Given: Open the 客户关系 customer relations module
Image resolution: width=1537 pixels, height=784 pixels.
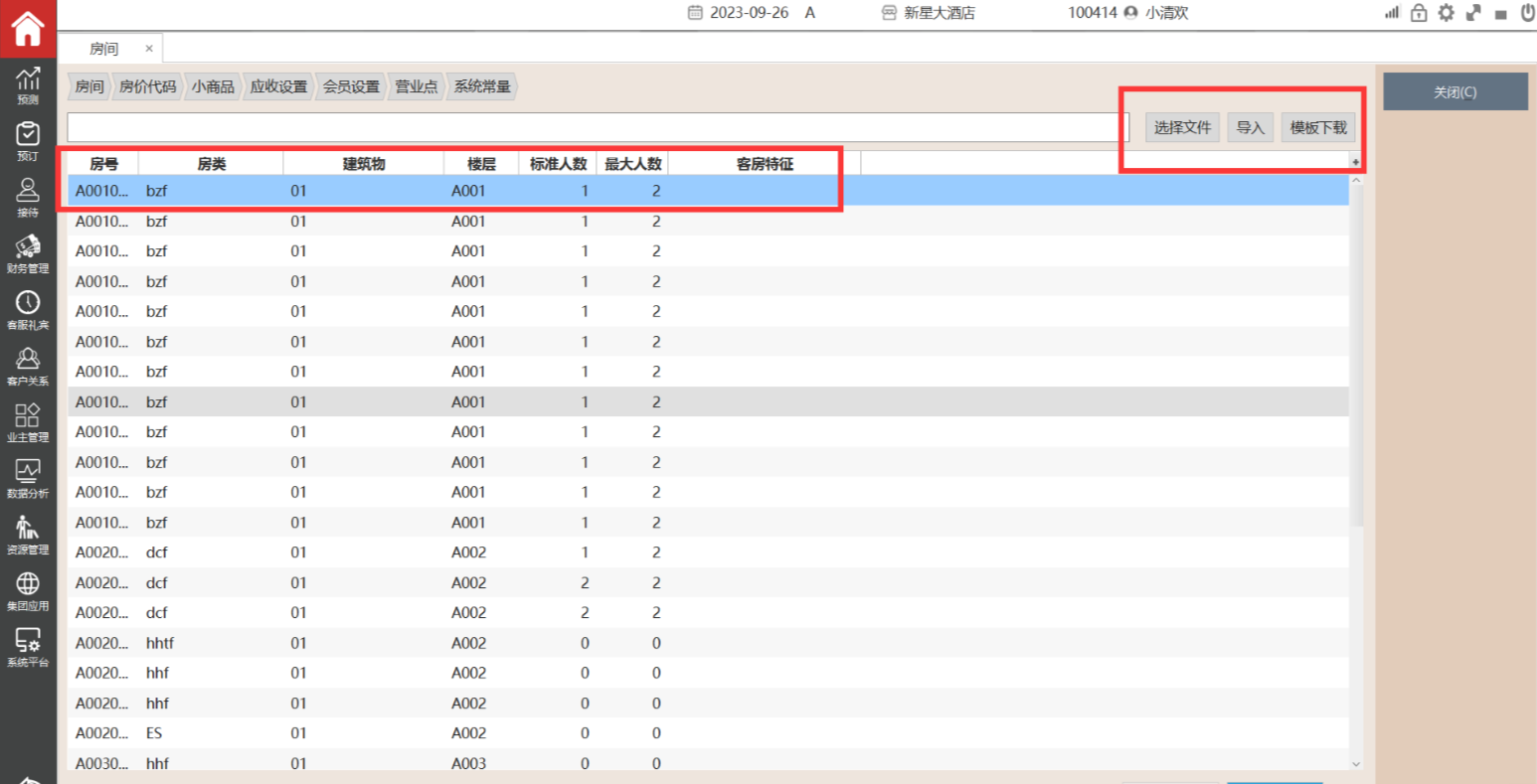Looking at the screenshot, I should 28,365.
